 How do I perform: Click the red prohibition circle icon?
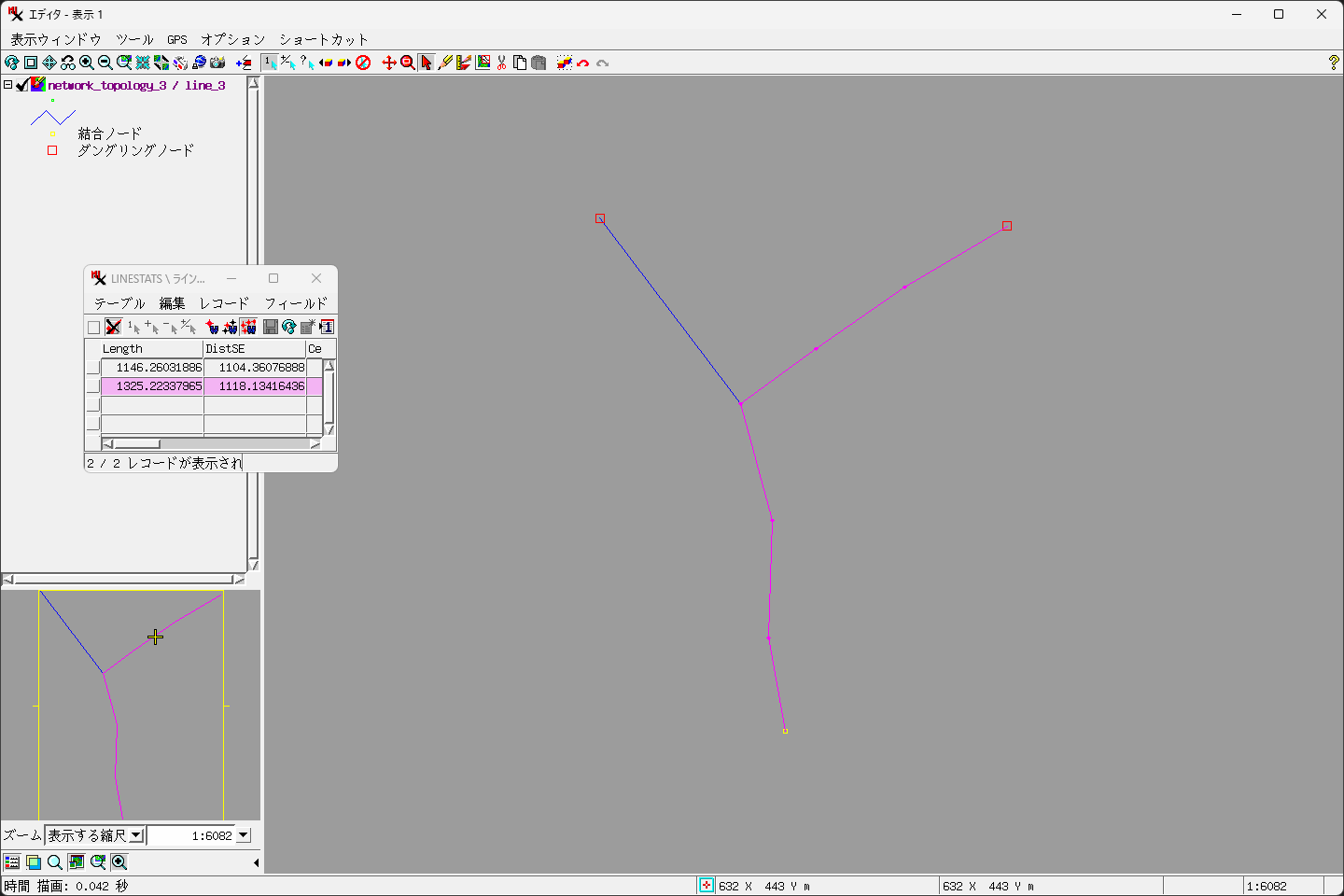363,63
